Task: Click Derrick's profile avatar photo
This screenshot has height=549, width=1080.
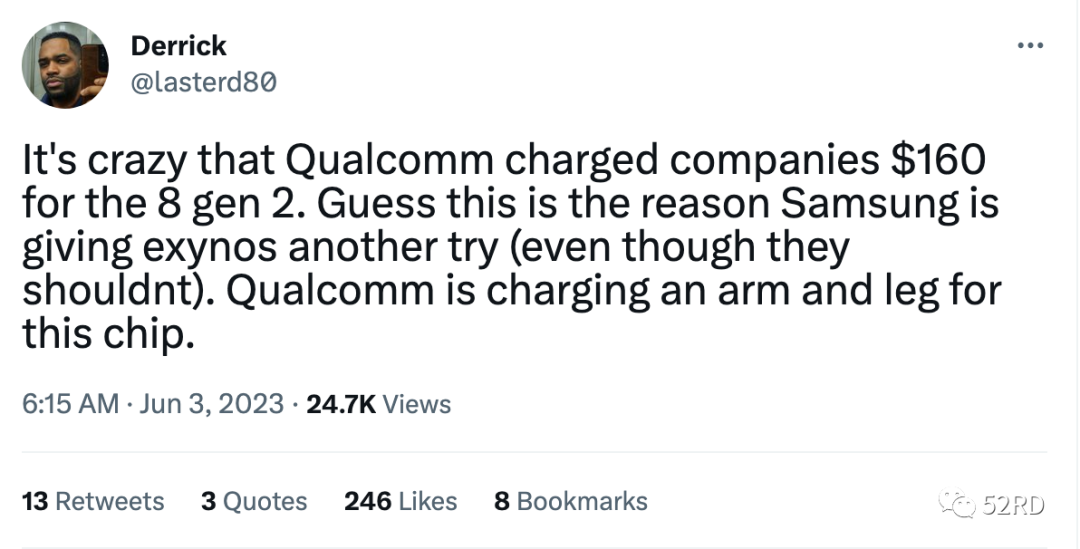Action: tap(65, 65)
